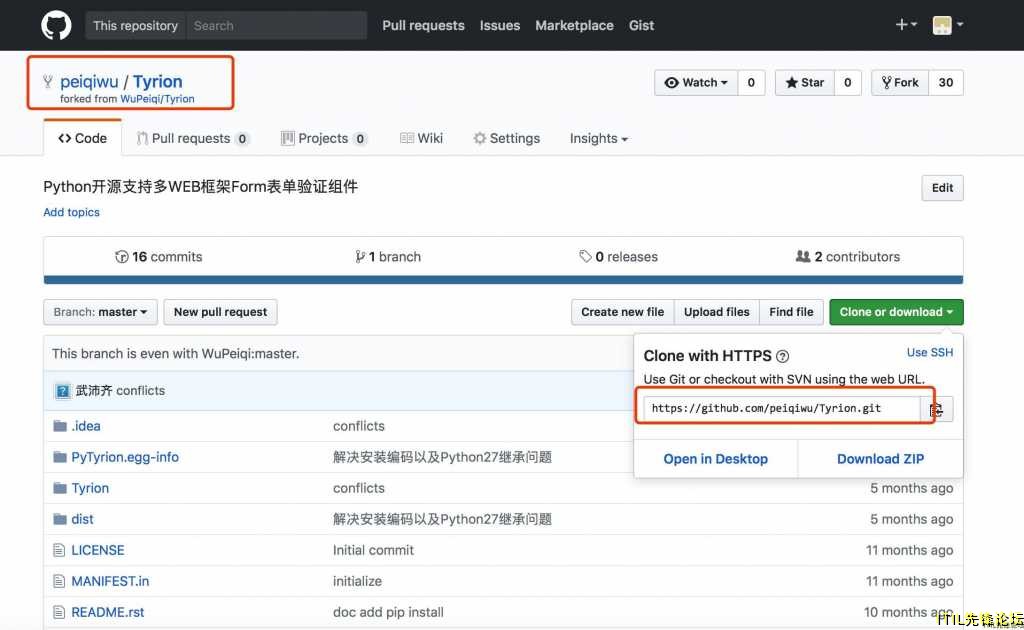This screenshot has width=1024, height=630.
Task: Open the Tyrion repository name link
Action: click(x=157, y=82)
